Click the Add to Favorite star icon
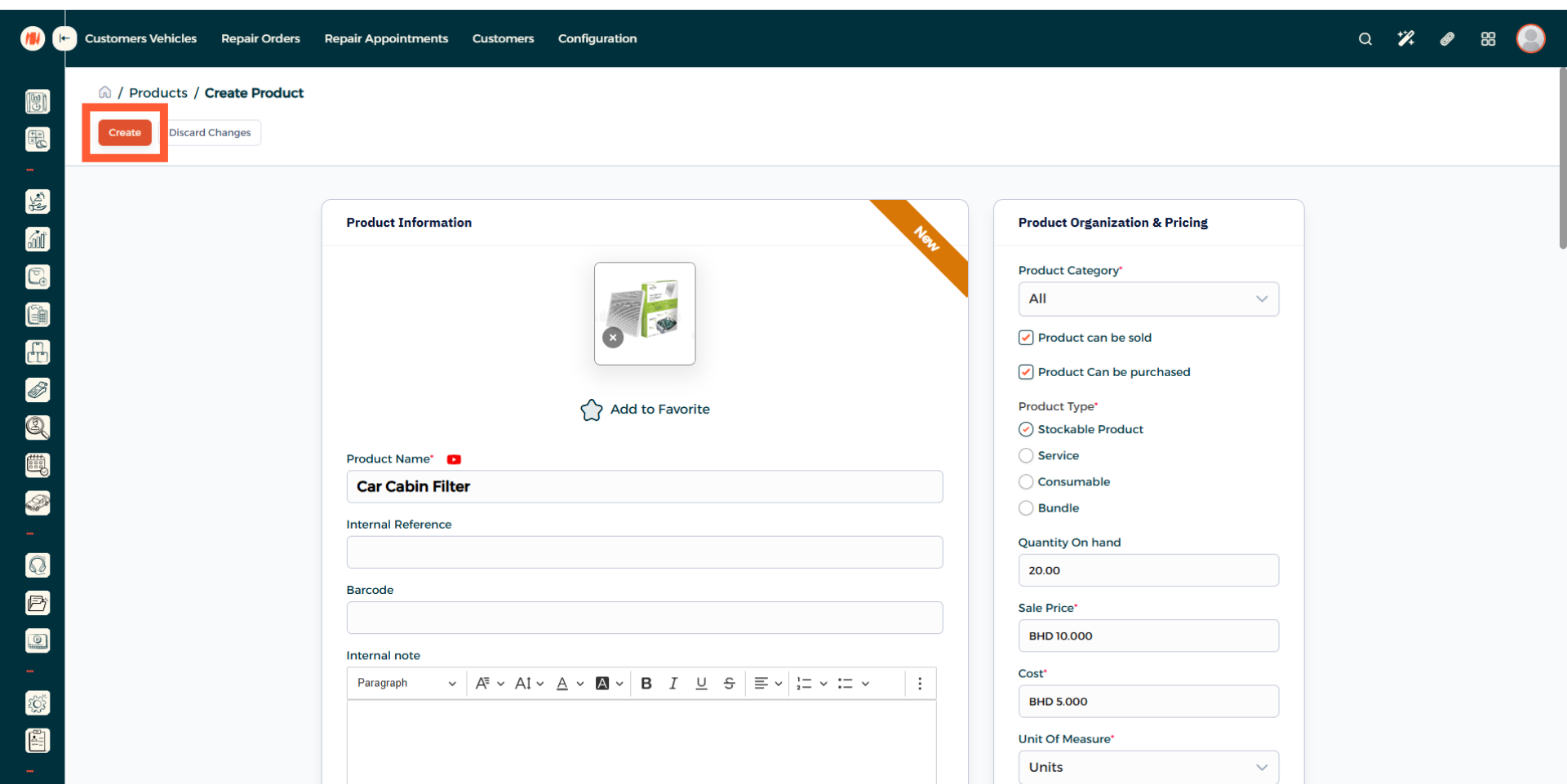The height and width of the screenshot is (784, 1567). coord(592,410)
